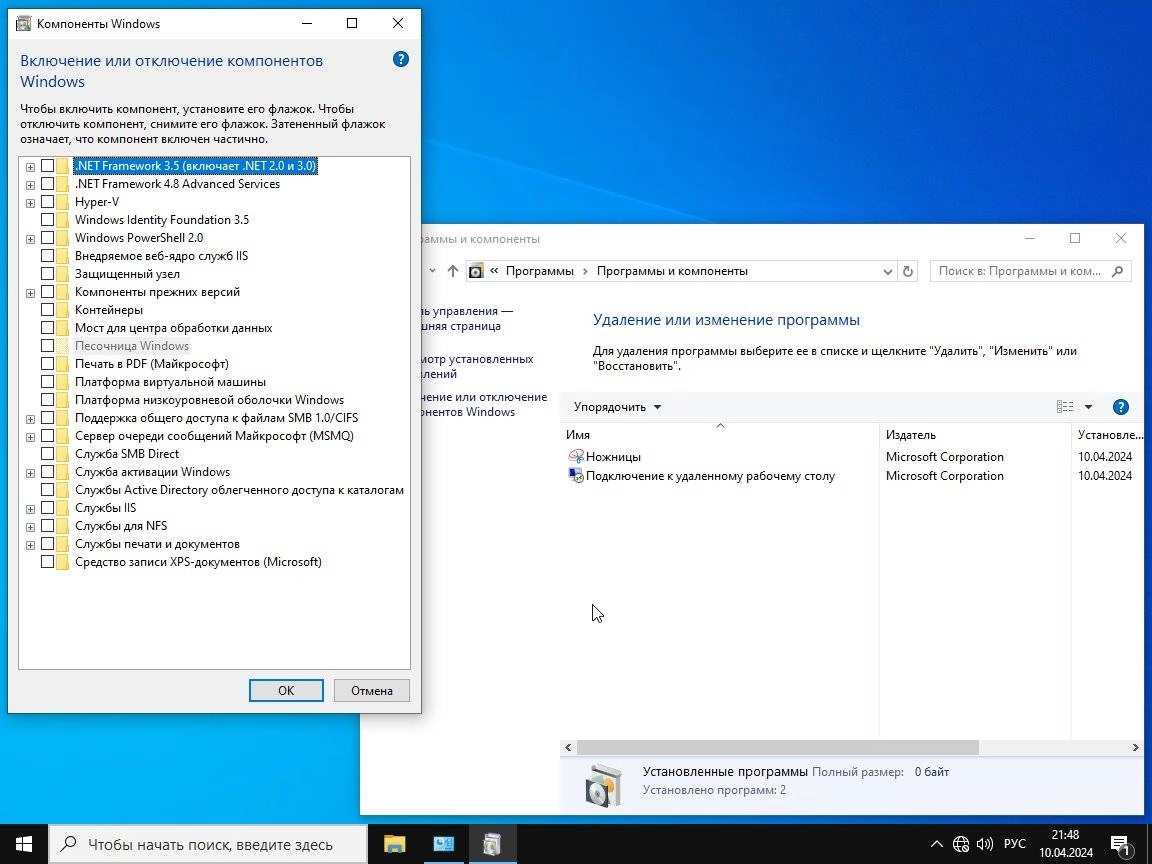Click the refresh button beside address bar
Screen dimensions: 1152x864
[907, 271]
